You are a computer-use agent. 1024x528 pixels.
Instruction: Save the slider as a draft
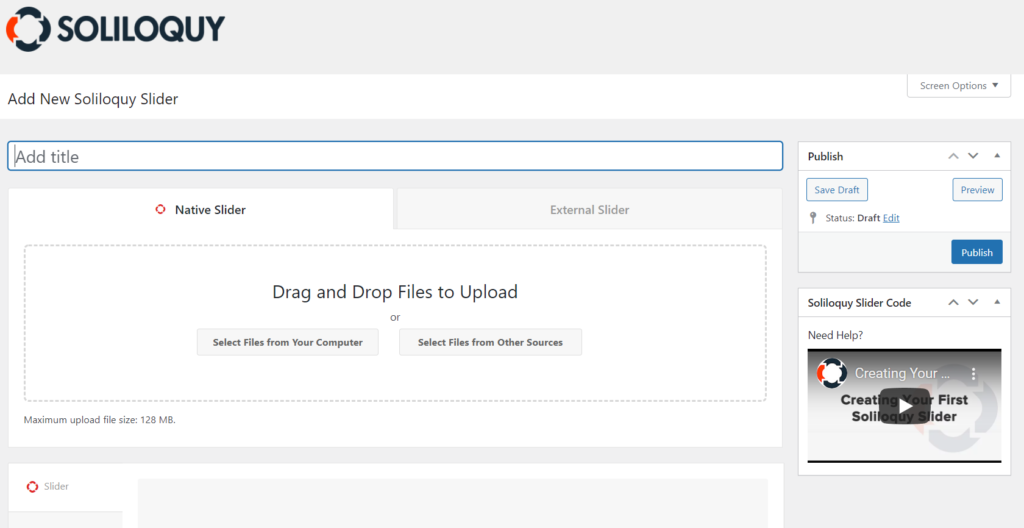pyautogui.click(x=837, y=190)
